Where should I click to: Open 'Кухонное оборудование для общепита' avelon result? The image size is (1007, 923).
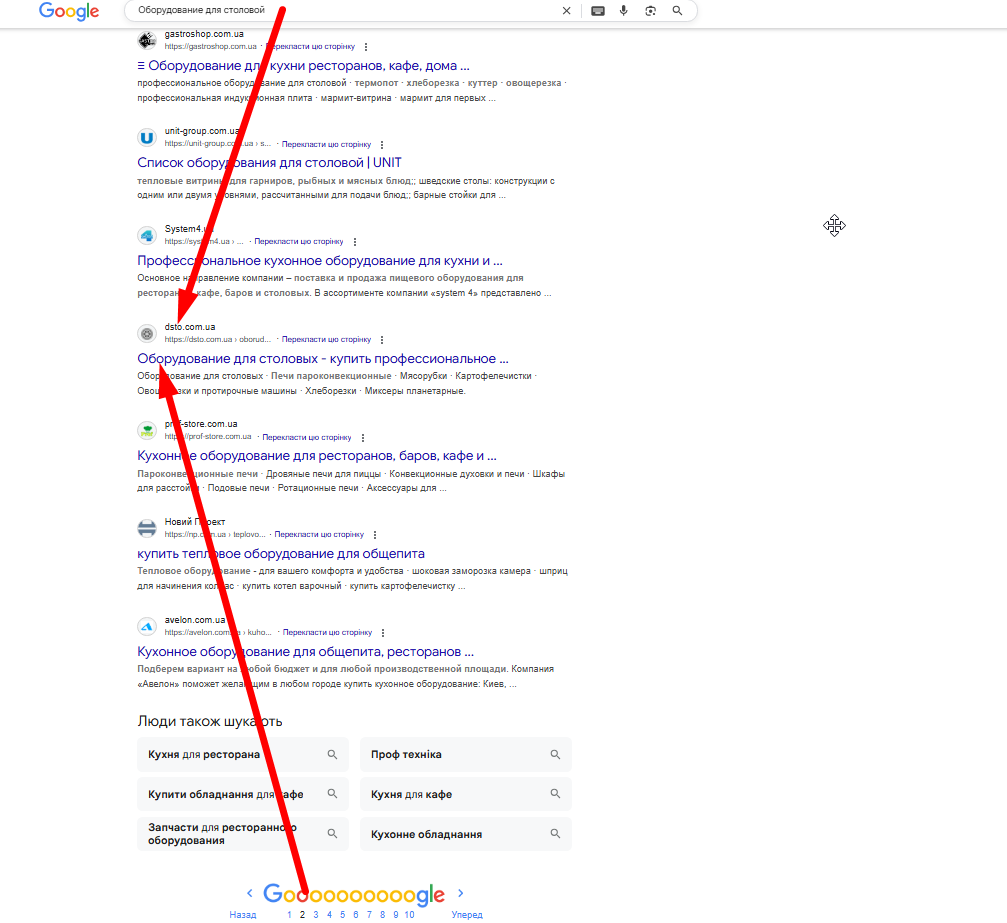[x=306, y=651]
